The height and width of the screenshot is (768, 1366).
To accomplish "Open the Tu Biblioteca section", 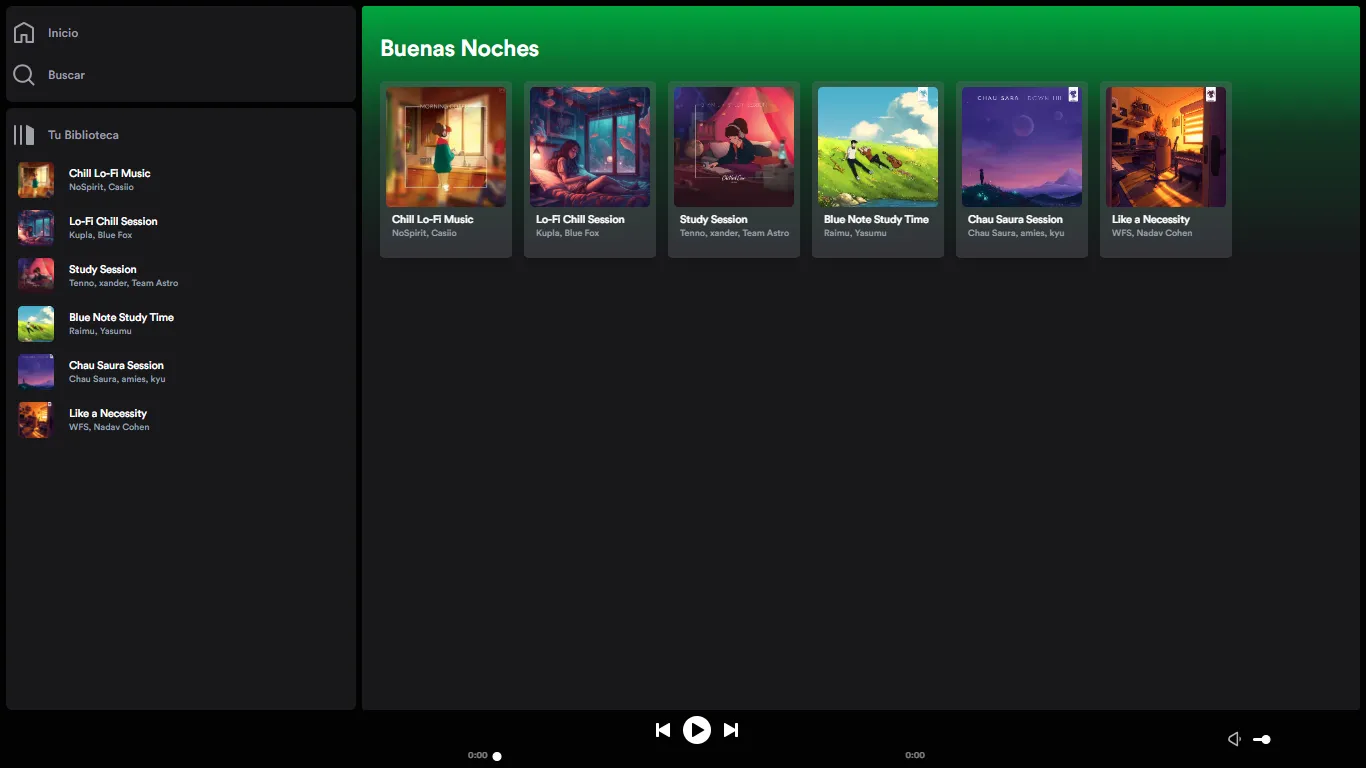I will pyautogui.click(x=83, y=135).
